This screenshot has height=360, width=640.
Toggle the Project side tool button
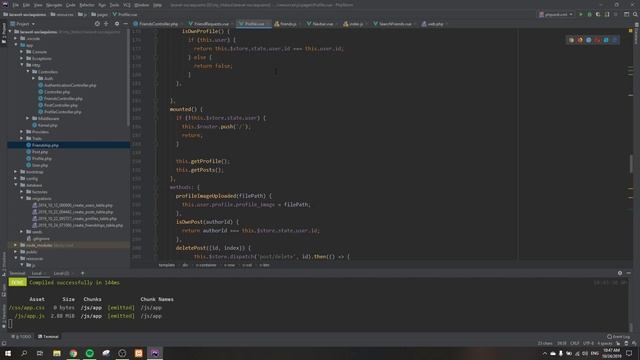(x=4, y=33)
